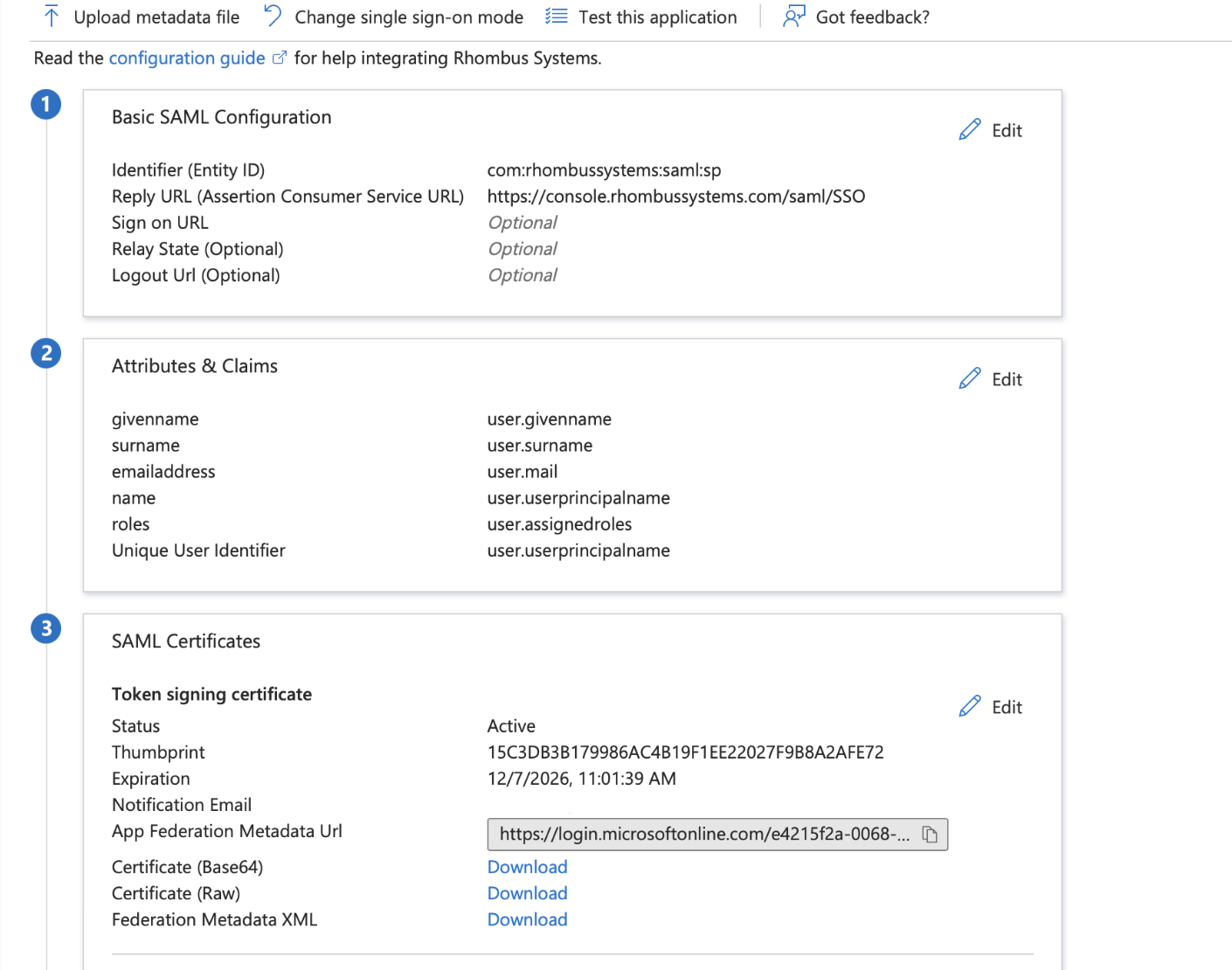Click the SAML Certificates heading
The height and width of the screenshot is (970, 1232).
186,641
